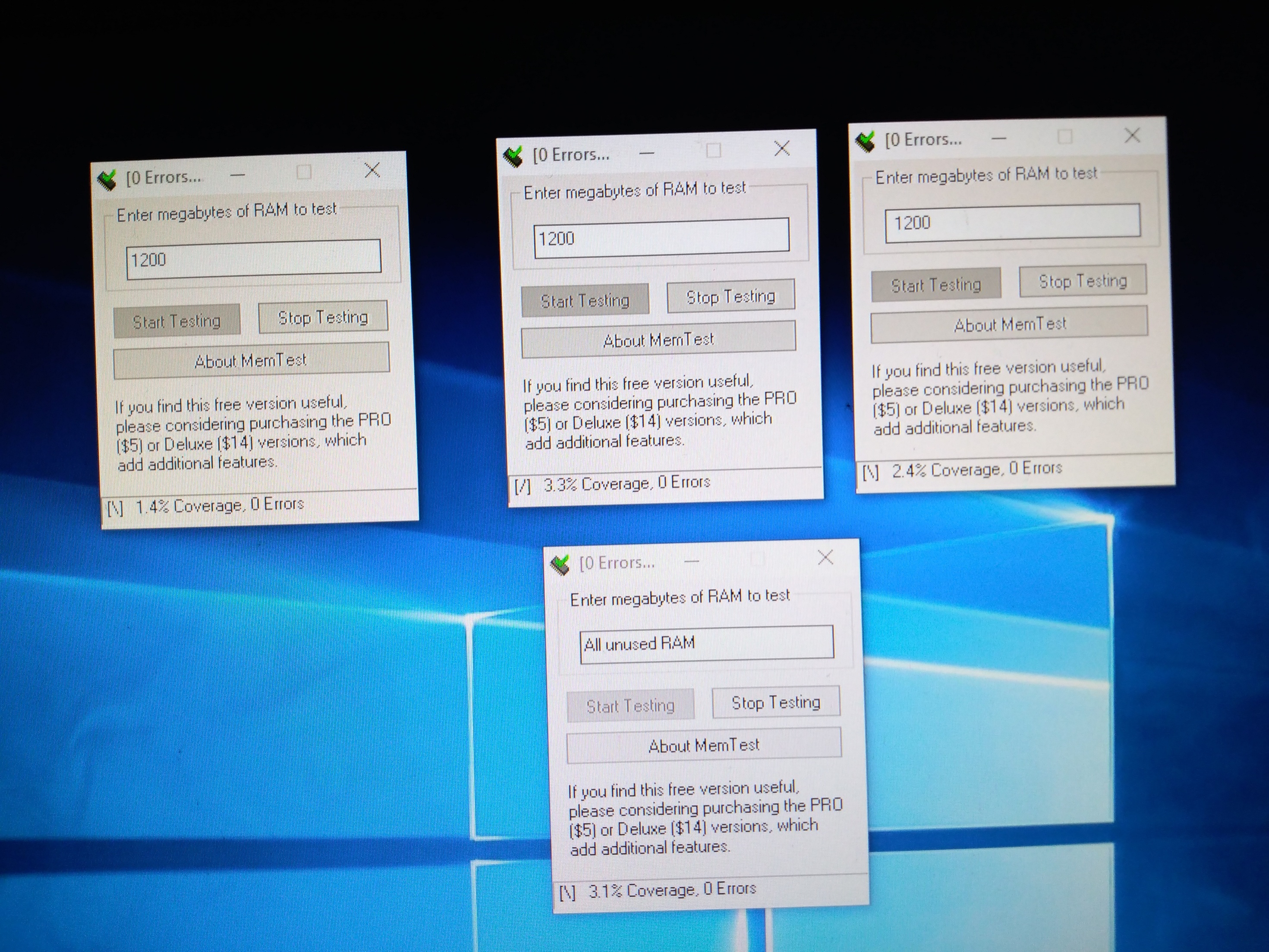Open About MemTest in 3.3% coverage window

(x=658, y=340)
